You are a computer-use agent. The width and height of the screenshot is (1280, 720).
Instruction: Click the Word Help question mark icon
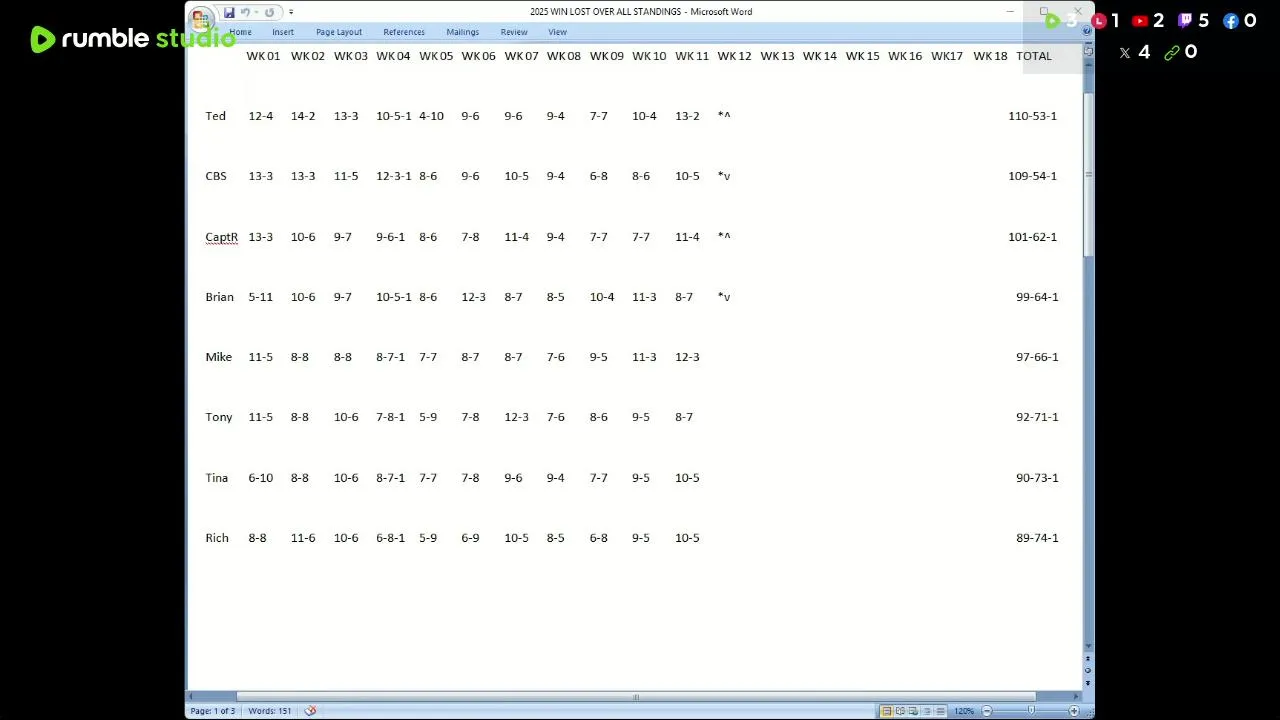[1087, 30]
